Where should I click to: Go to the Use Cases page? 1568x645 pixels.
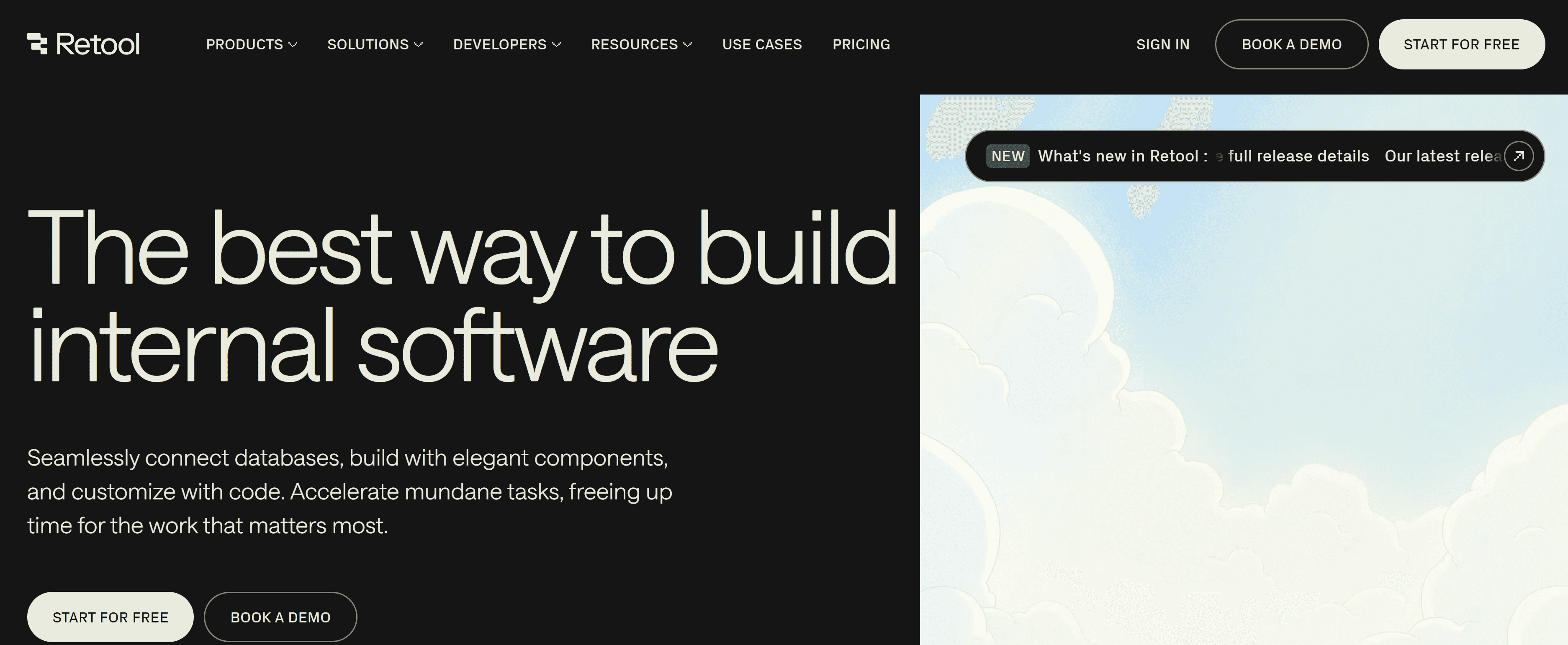[761, 44]
